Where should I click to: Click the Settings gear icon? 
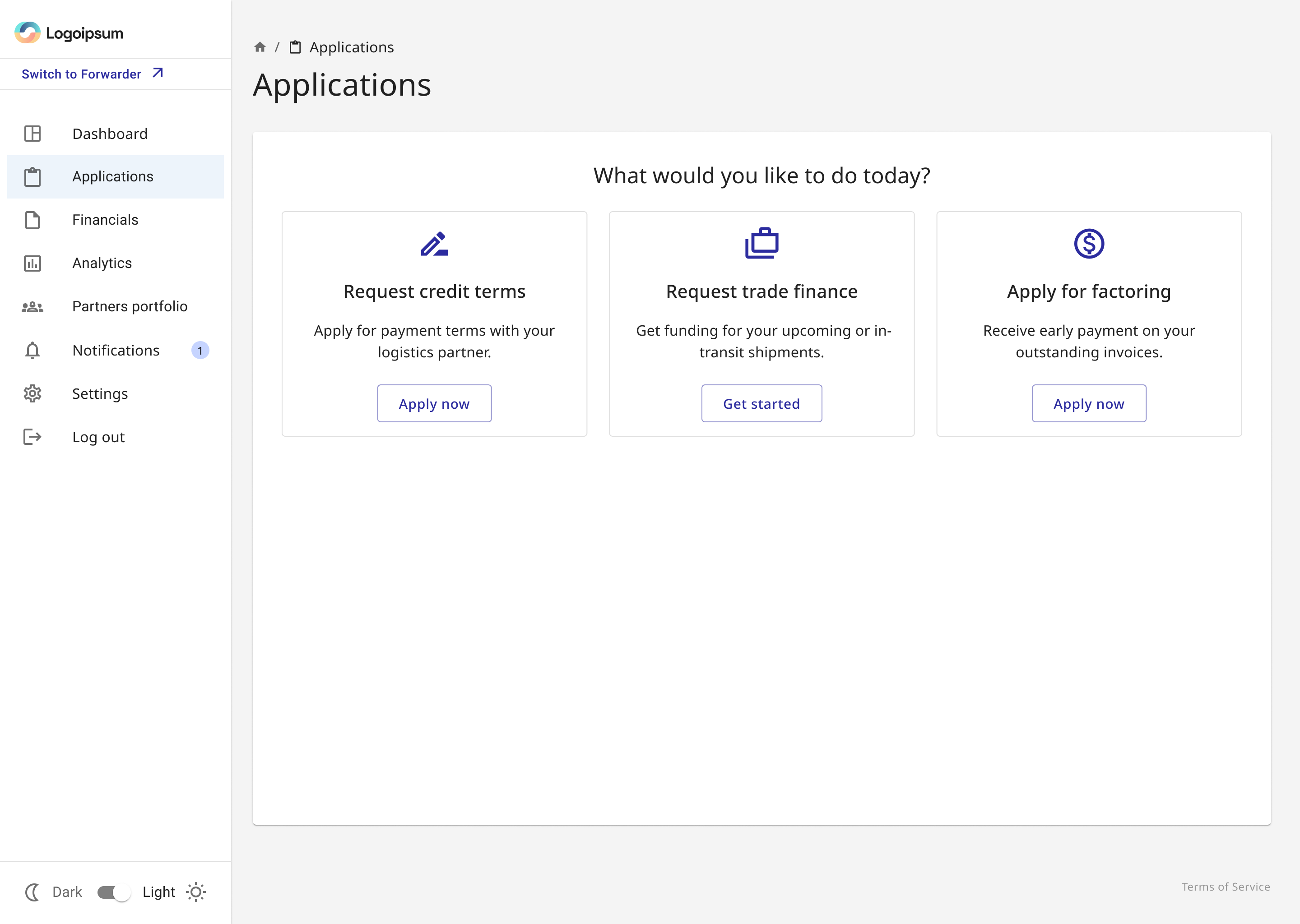point(32,394)
